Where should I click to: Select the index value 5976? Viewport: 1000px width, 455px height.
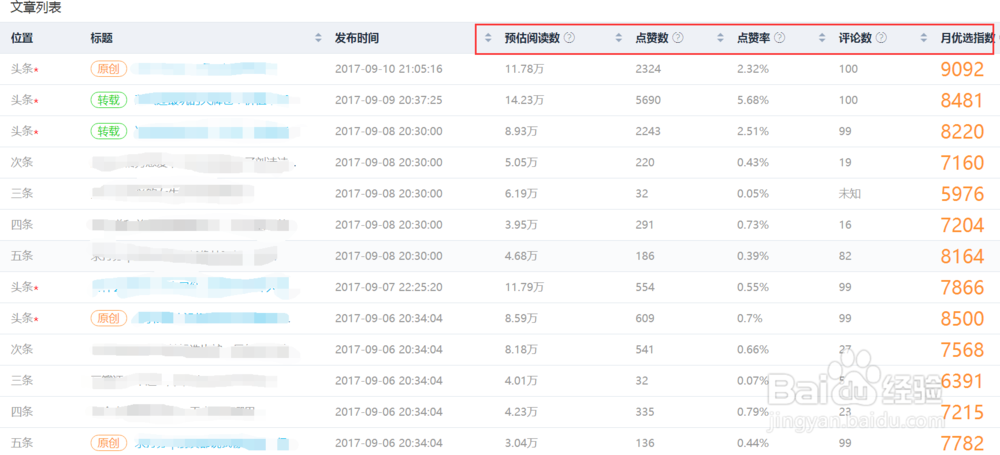[x=962, y=194]
